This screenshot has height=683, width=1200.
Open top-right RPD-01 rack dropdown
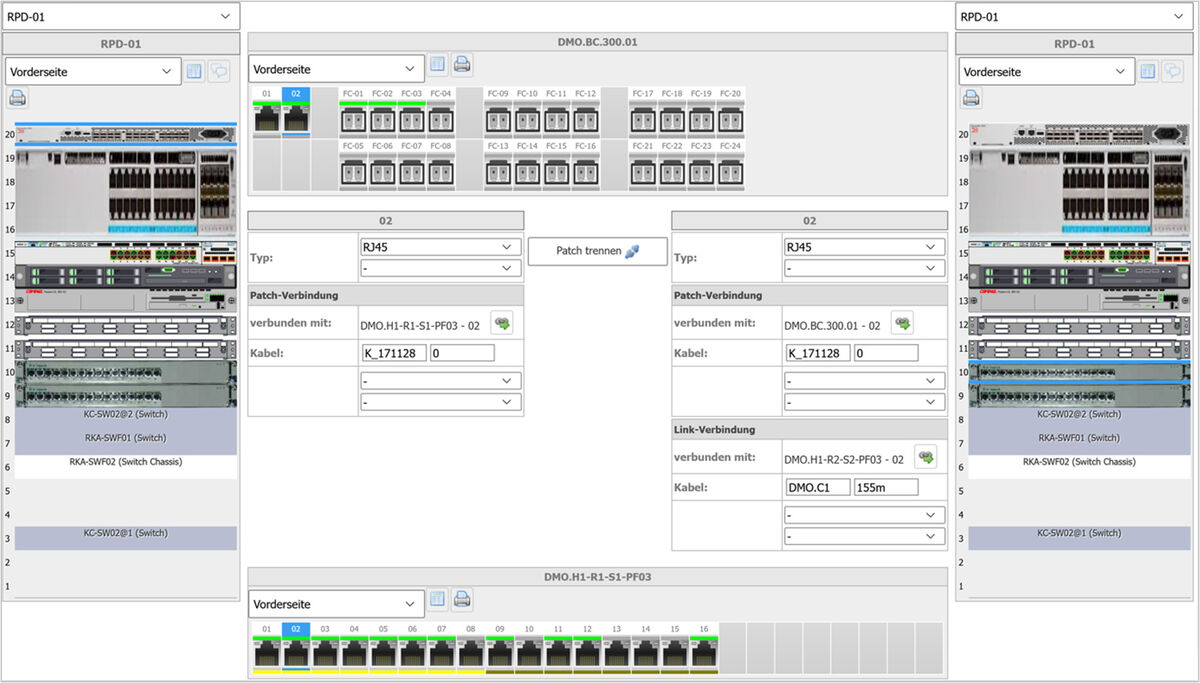1075,16
